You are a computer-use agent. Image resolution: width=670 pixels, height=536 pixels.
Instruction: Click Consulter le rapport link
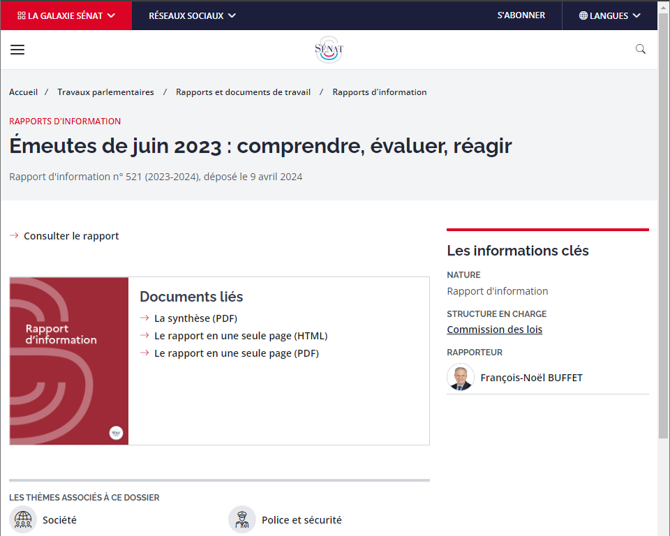[71, 236]
